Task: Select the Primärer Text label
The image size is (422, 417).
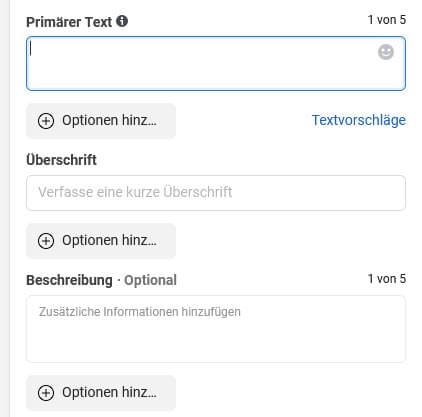Action: pyautogui.click(x=69, y=22)
